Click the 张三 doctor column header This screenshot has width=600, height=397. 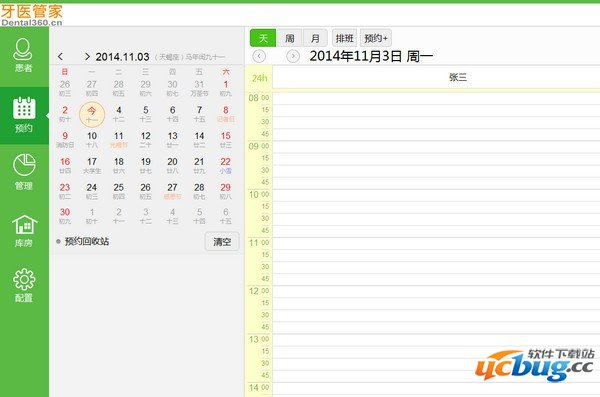(458, 77)
